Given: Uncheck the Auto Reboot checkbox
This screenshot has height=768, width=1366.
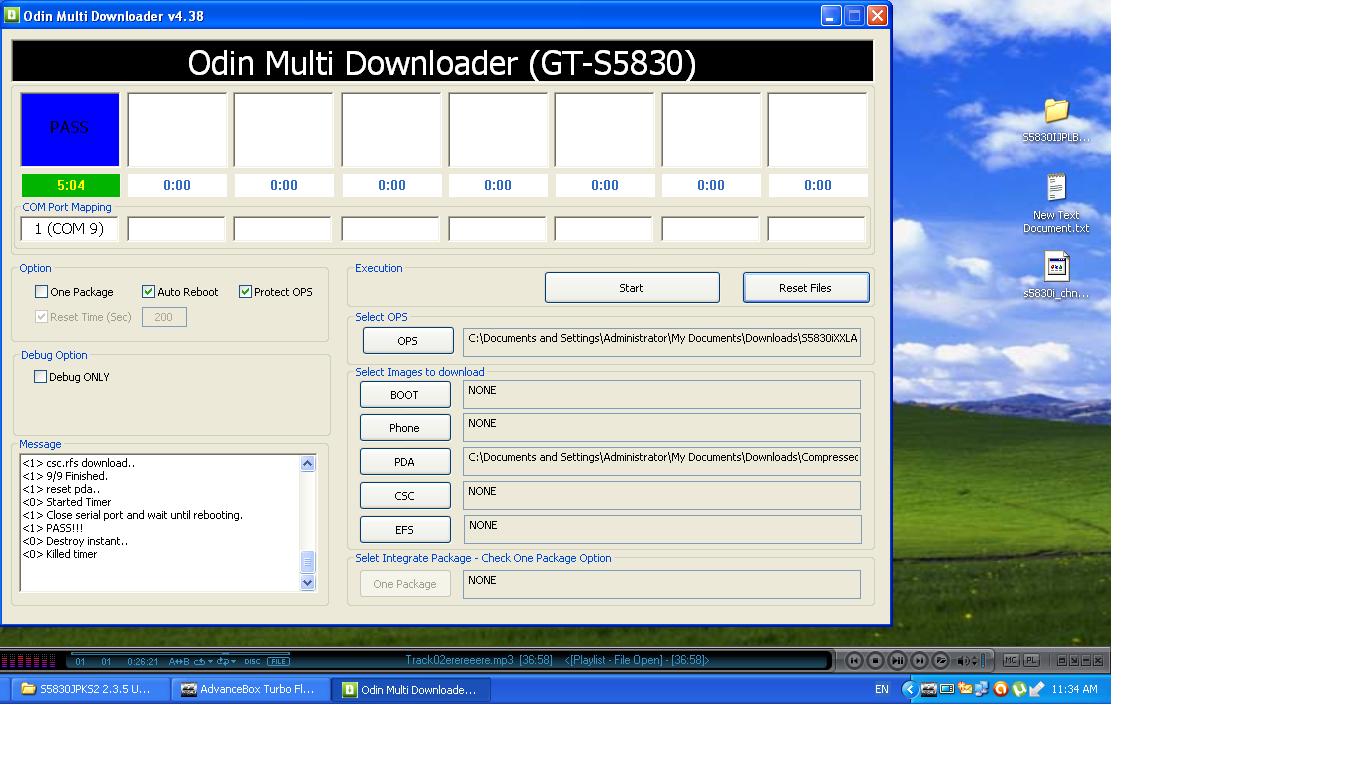Looking at the screenshot, I should tap(148, 292).
